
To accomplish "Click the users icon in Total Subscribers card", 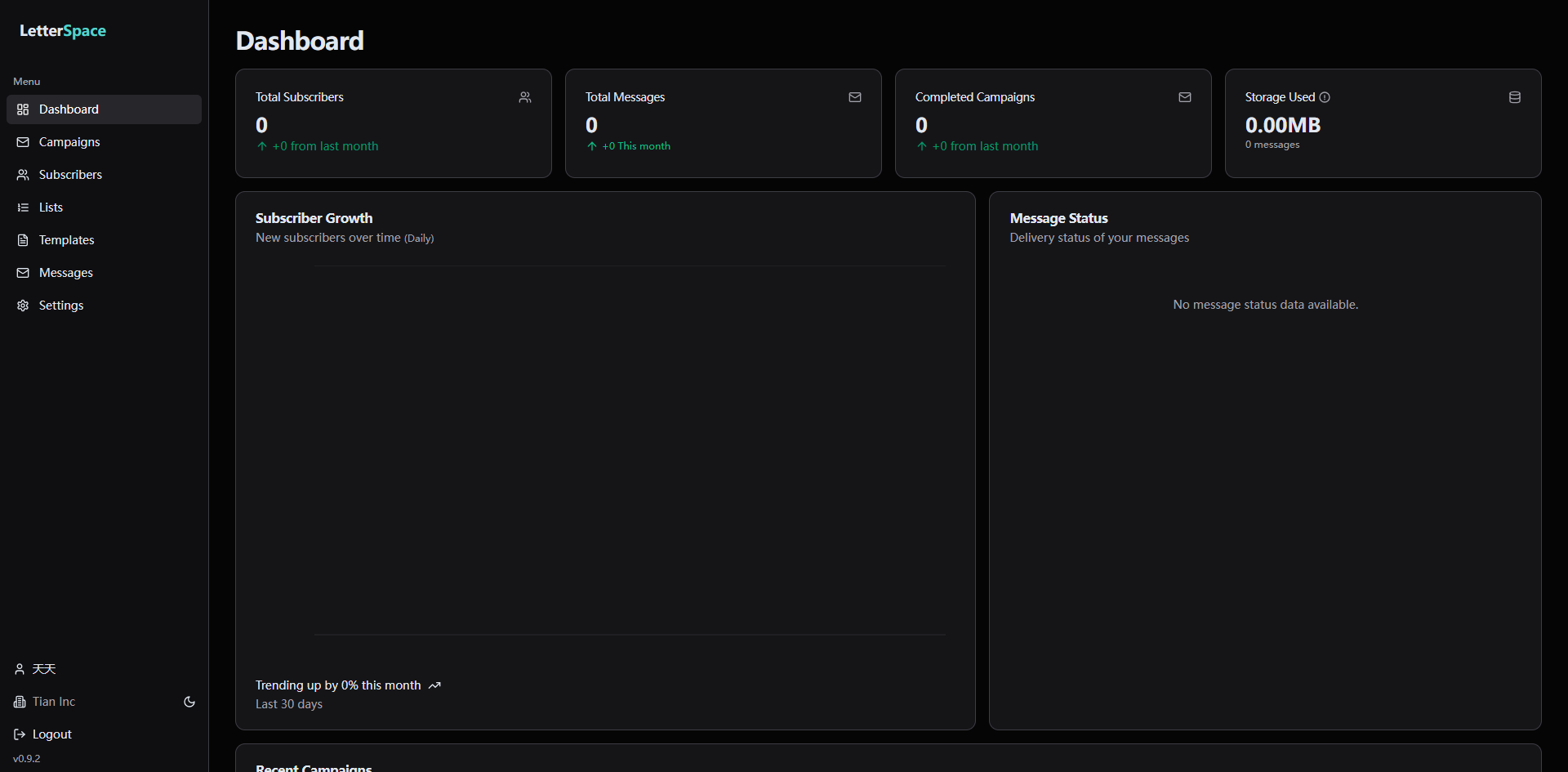I will click(x=525, y=97).
